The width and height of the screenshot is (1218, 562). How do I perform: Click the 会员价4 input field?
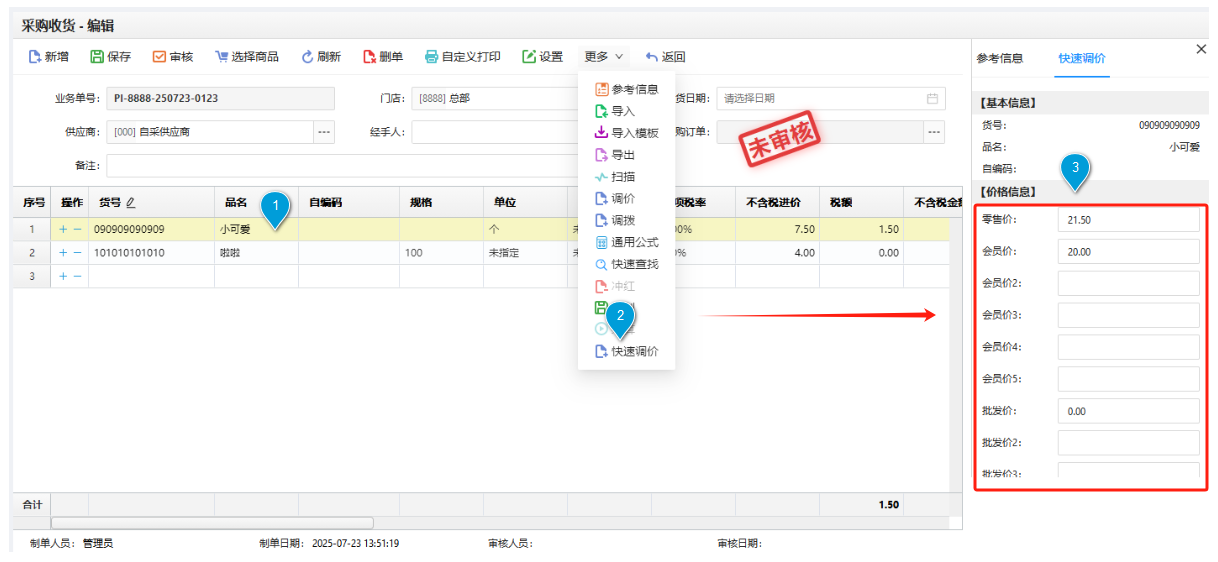pos(1128,347)
